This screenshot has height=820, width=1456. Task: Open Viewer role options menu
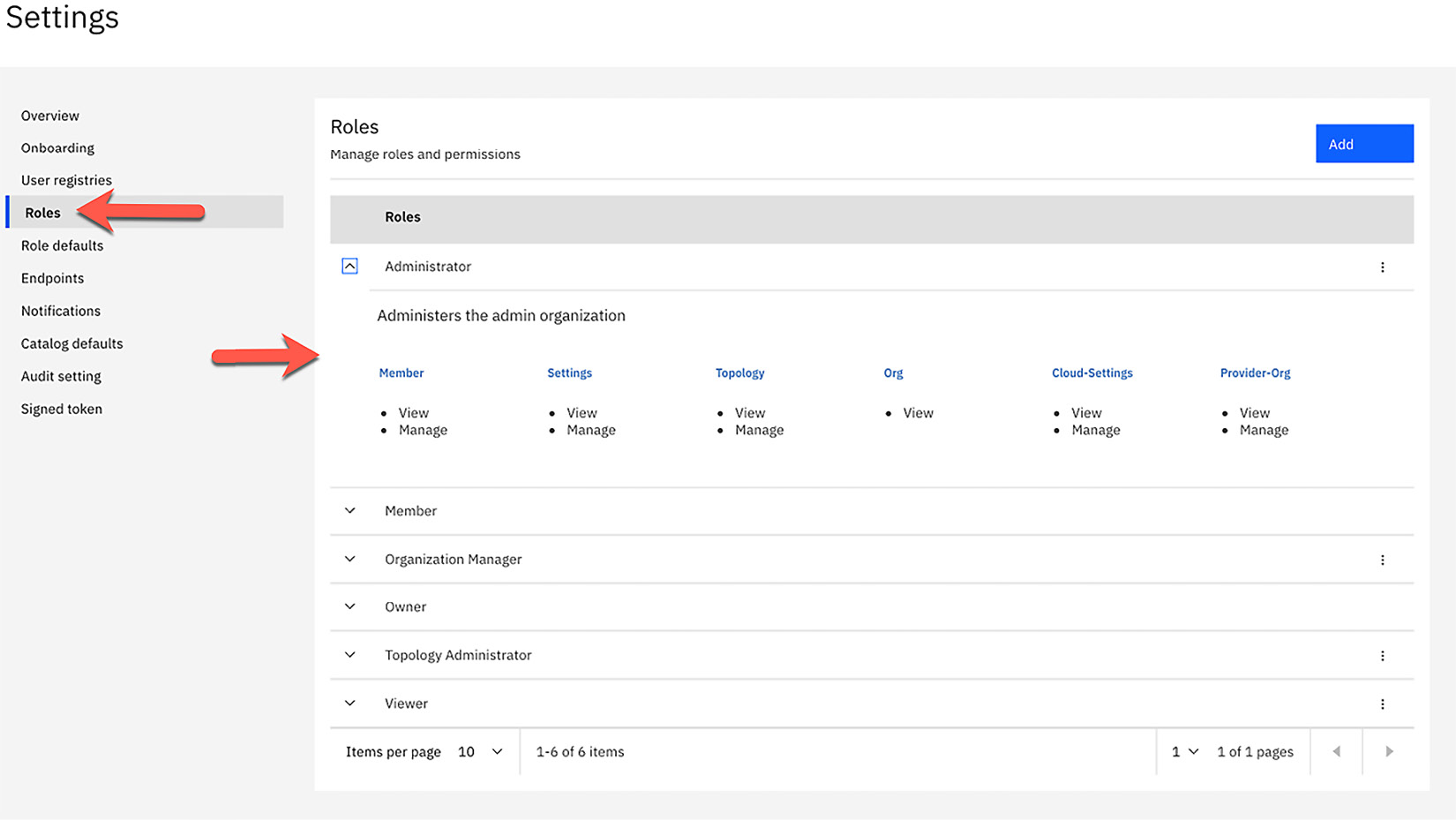(x=1382, y=703)
